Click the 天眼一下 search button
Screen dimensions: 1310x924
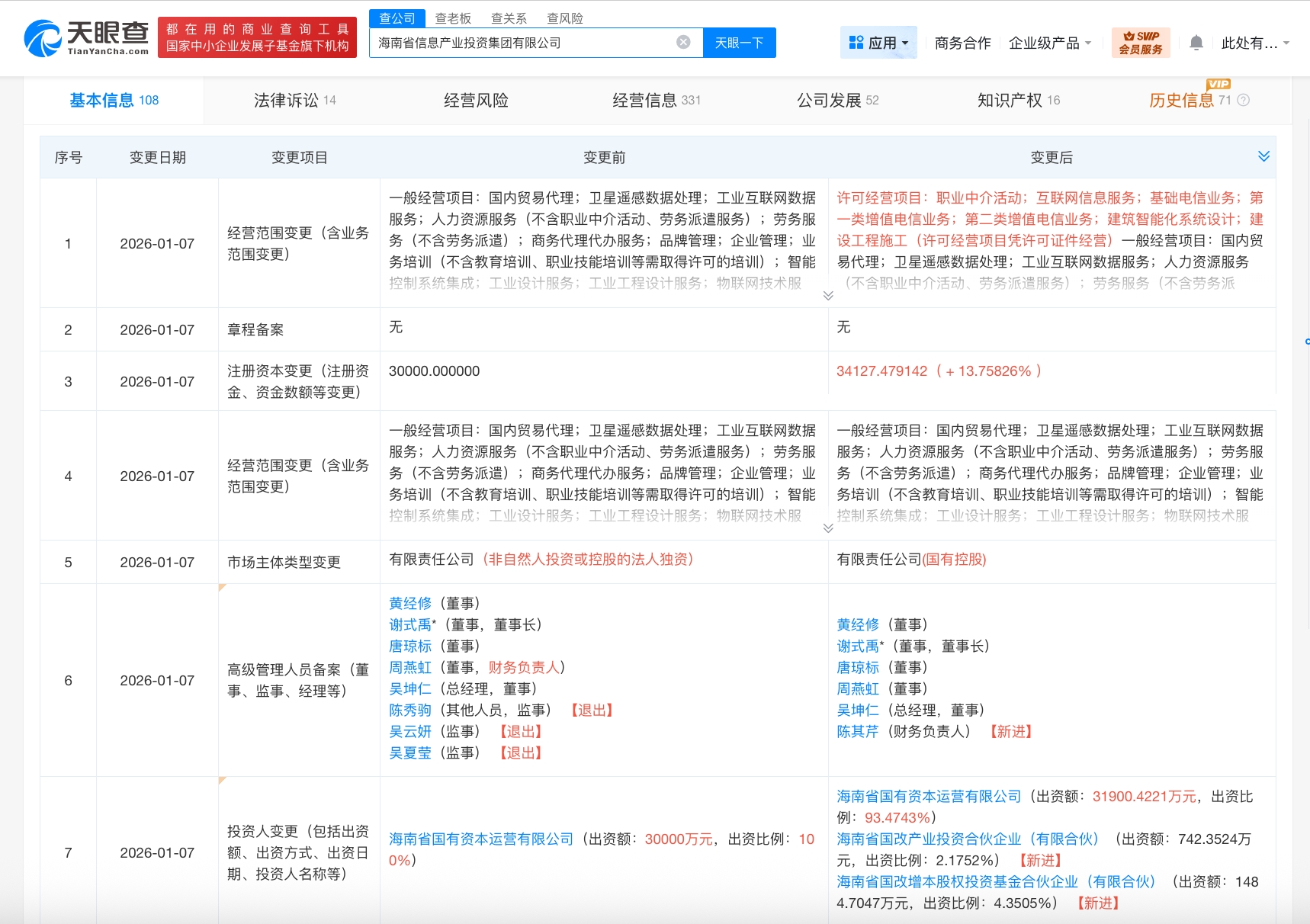739,43
